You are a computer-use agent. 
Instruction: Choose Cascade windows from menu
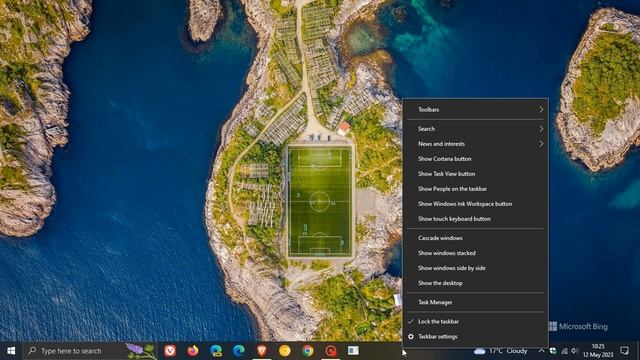tap(476, 238)
